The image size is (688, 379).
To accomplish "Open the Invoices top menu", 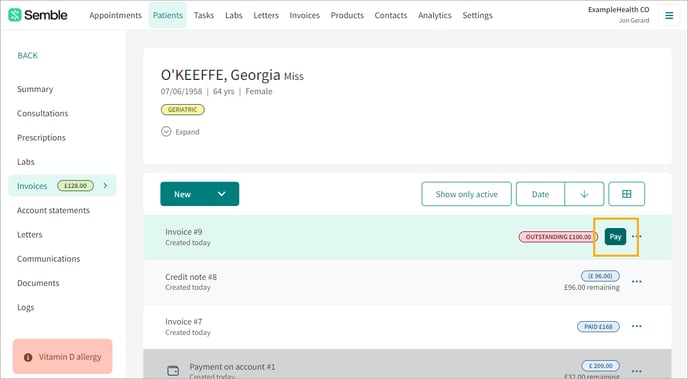I will pos(305,15).
